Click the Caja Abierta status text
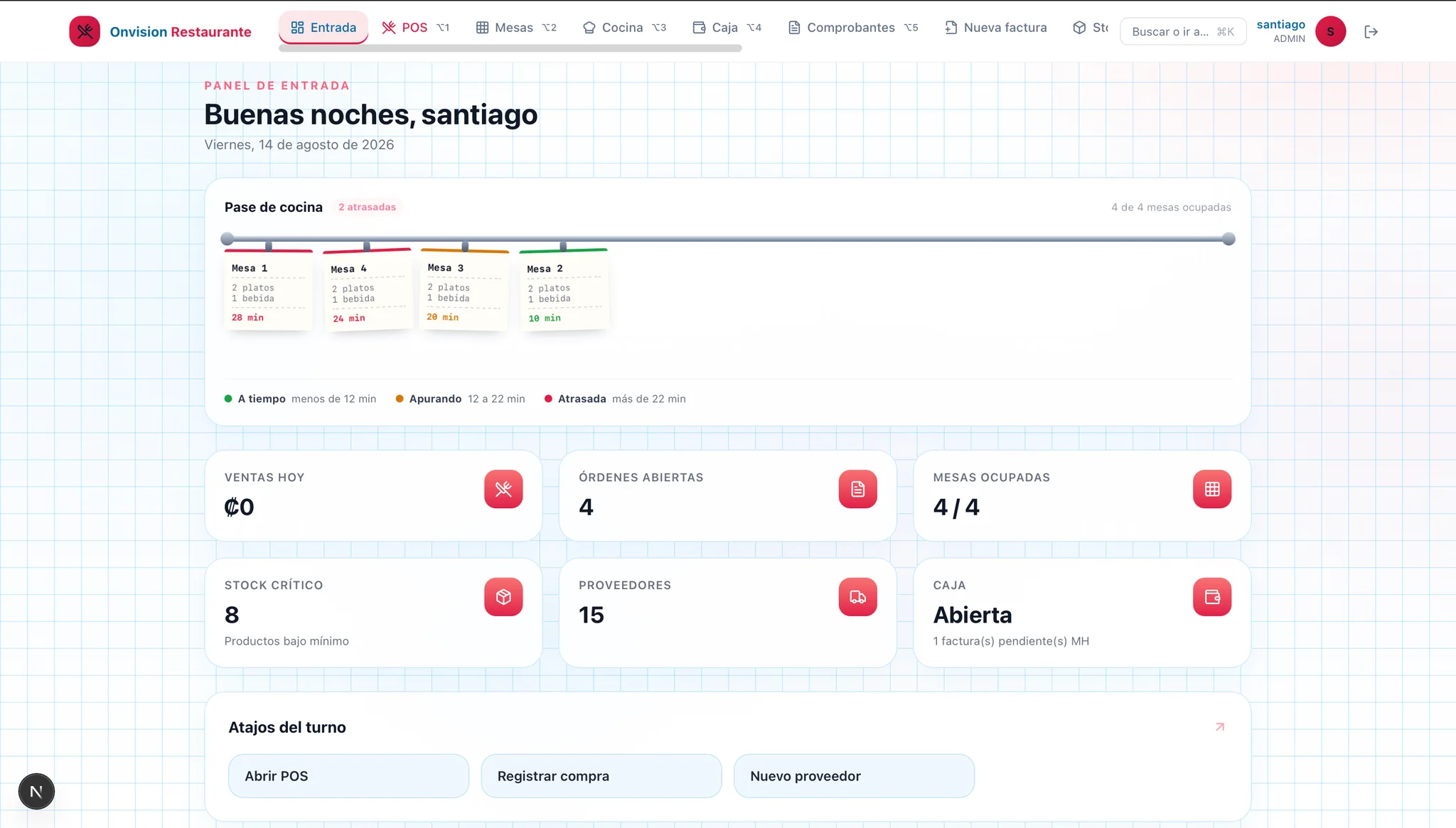This screenshot has height=828, width=1456. point(973,615)
